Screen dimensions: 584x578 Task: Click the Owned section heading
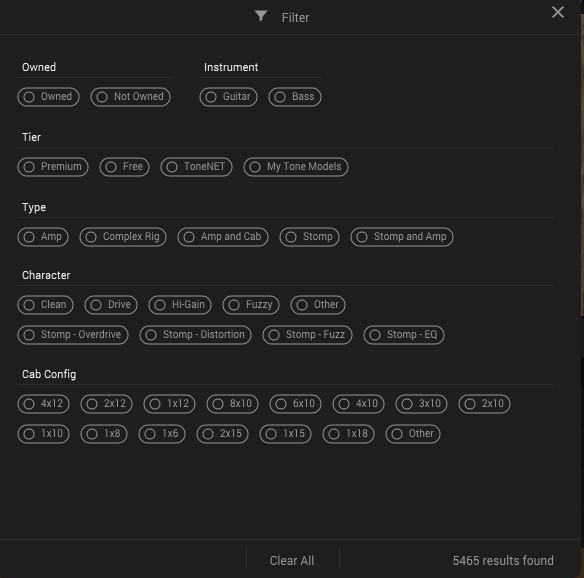39,67
